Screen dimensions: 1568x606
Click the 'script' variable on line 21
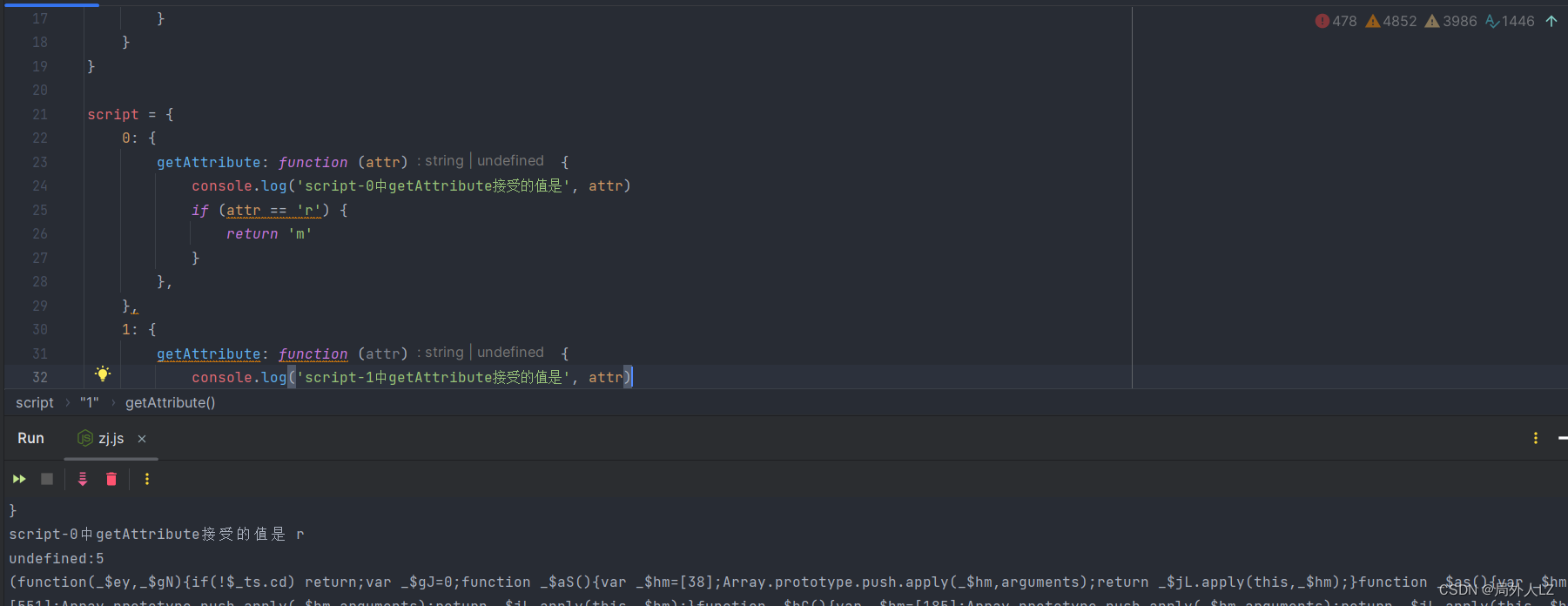coord(113,114)
